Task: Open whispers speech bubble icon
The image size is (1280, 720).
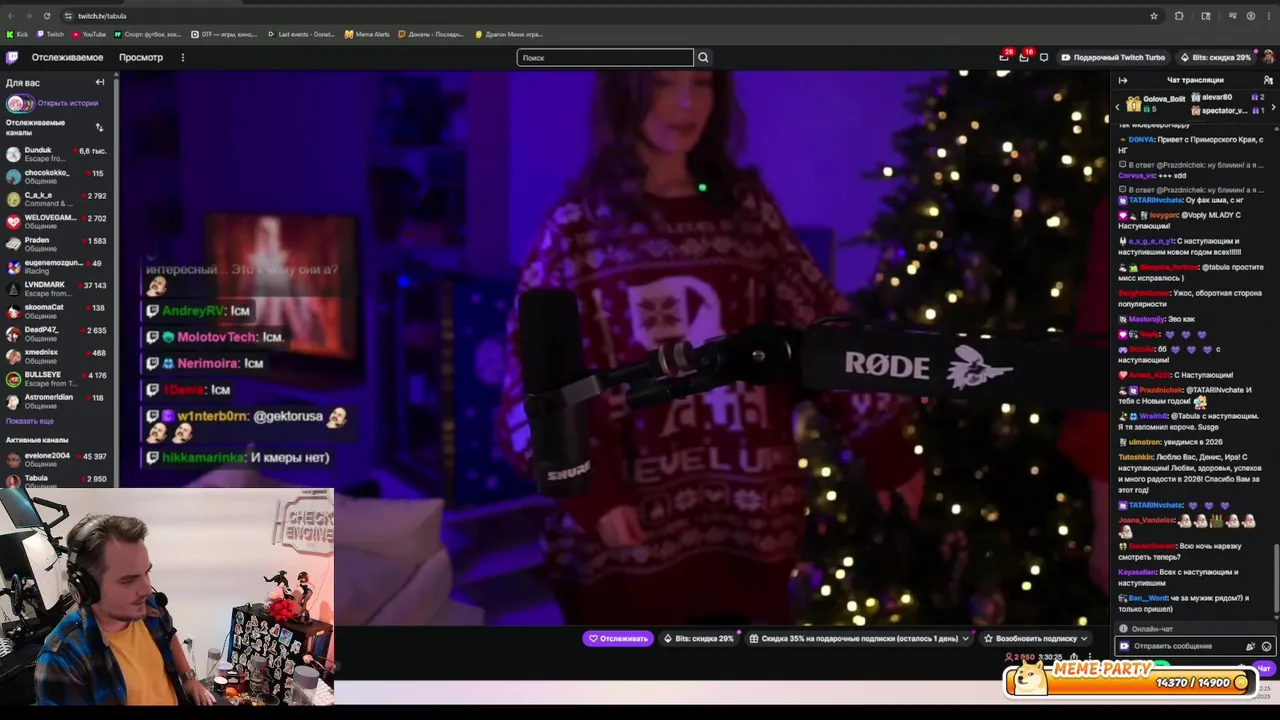Action: 1044,57
